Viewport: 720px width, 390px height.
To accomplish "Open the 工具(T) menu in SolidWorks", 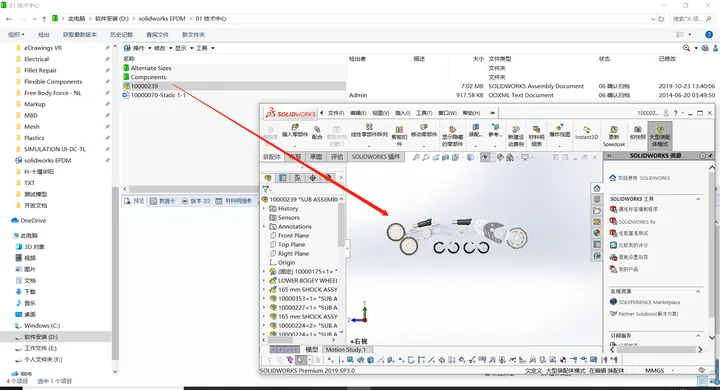I will tap(424, 113).
